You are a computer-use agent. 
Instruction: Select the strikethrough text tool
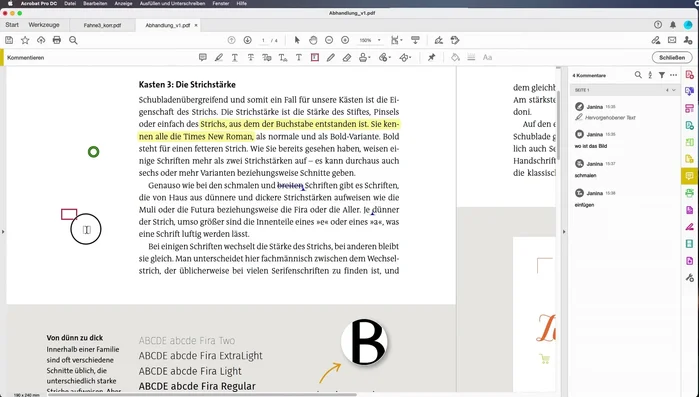tap(251, 57)
